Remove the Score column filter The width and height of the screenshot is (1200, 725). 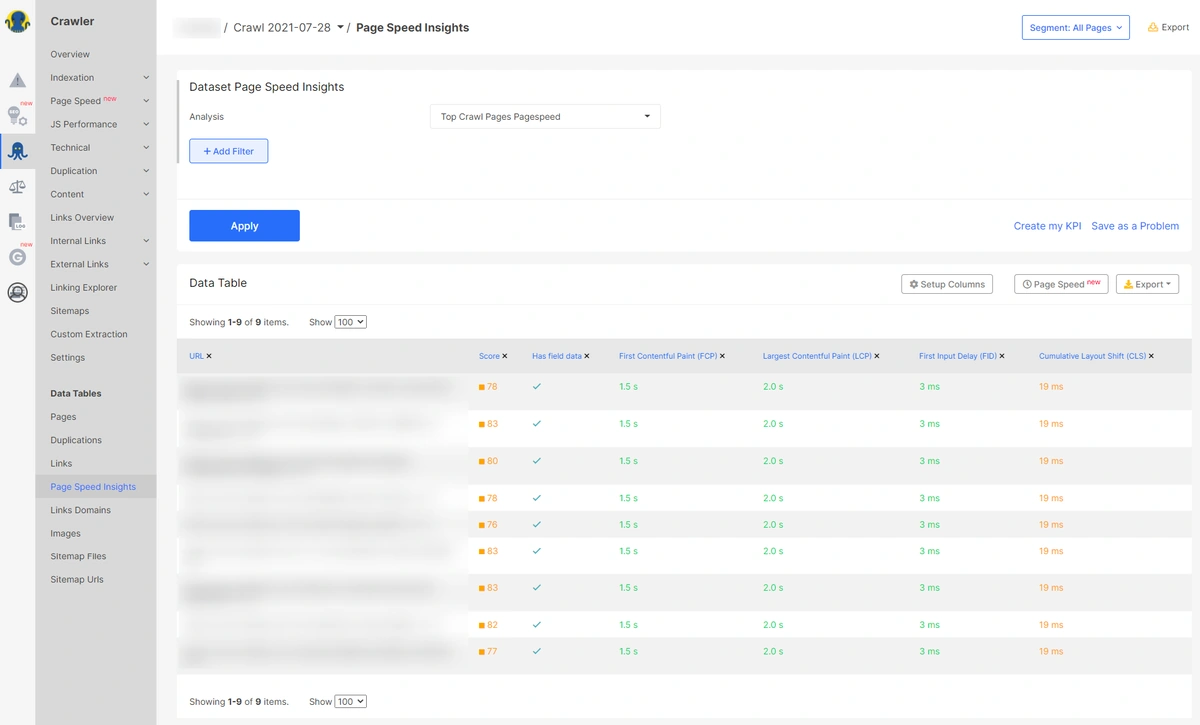pos(505,355)
